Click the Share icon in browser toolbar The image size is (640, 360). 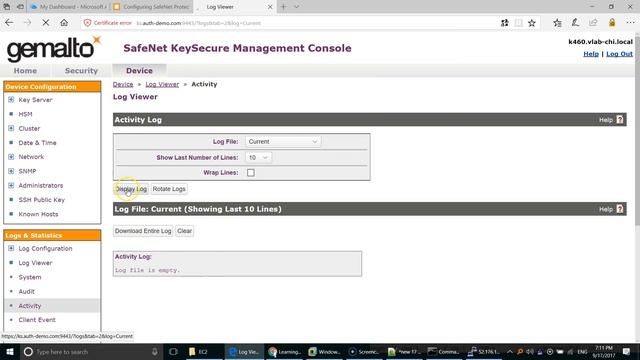pyautogui.click(x=593, y=23)
